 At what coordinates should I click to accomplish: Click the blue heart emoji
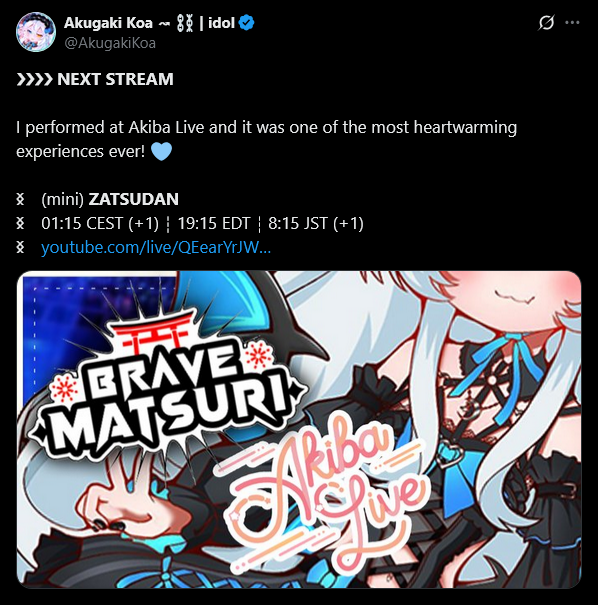point(161,151)
